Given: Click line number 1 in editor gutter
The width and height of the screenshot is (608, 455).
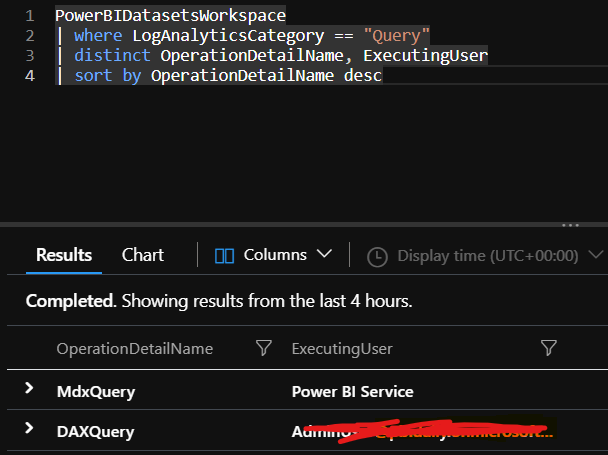Looking at the screenshot, I should pyautogui.click(x=30, y=16).
